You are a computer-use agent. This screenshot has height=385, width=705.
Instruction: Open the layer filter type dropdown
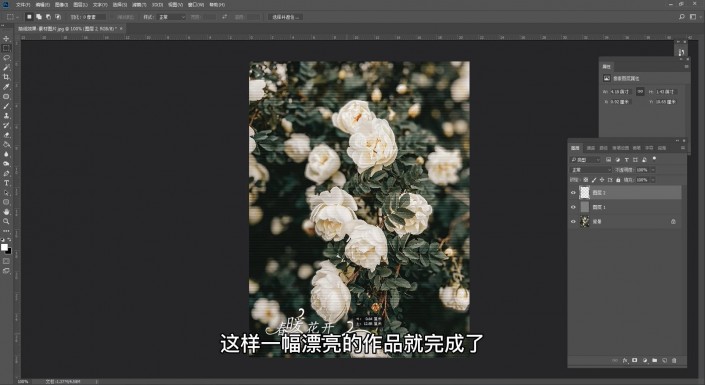coord(585,160)
